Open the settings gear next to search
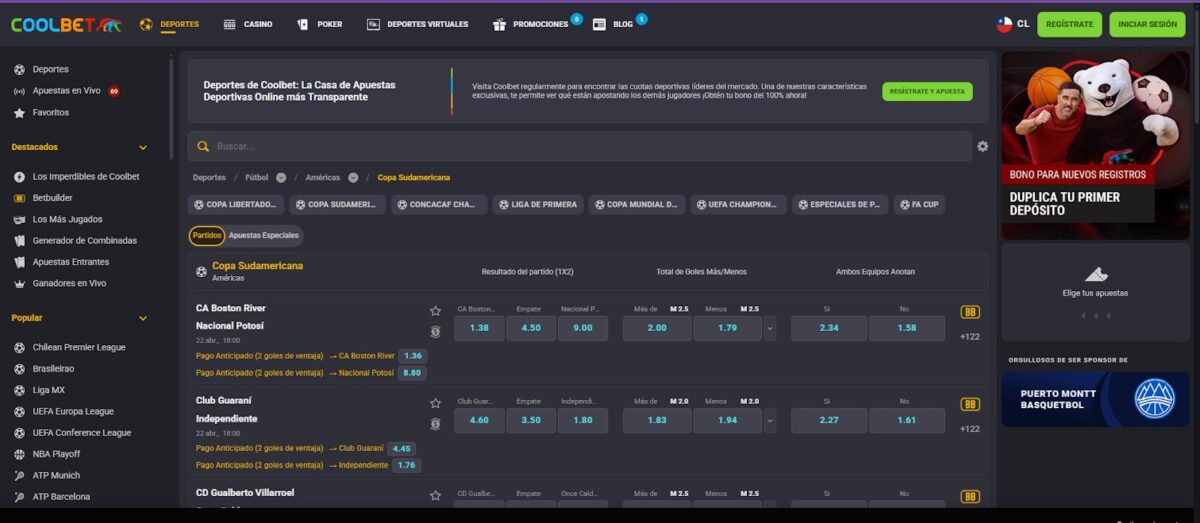 [x=983, y=146]
